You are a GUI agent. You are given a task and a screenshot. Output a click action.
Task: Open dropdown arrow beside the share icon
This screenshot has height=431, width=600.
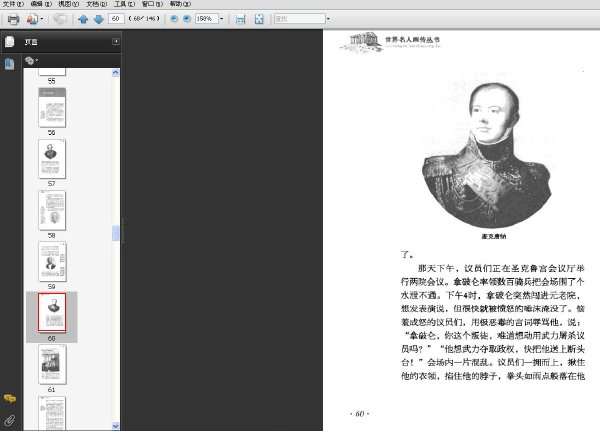(42, 19)
